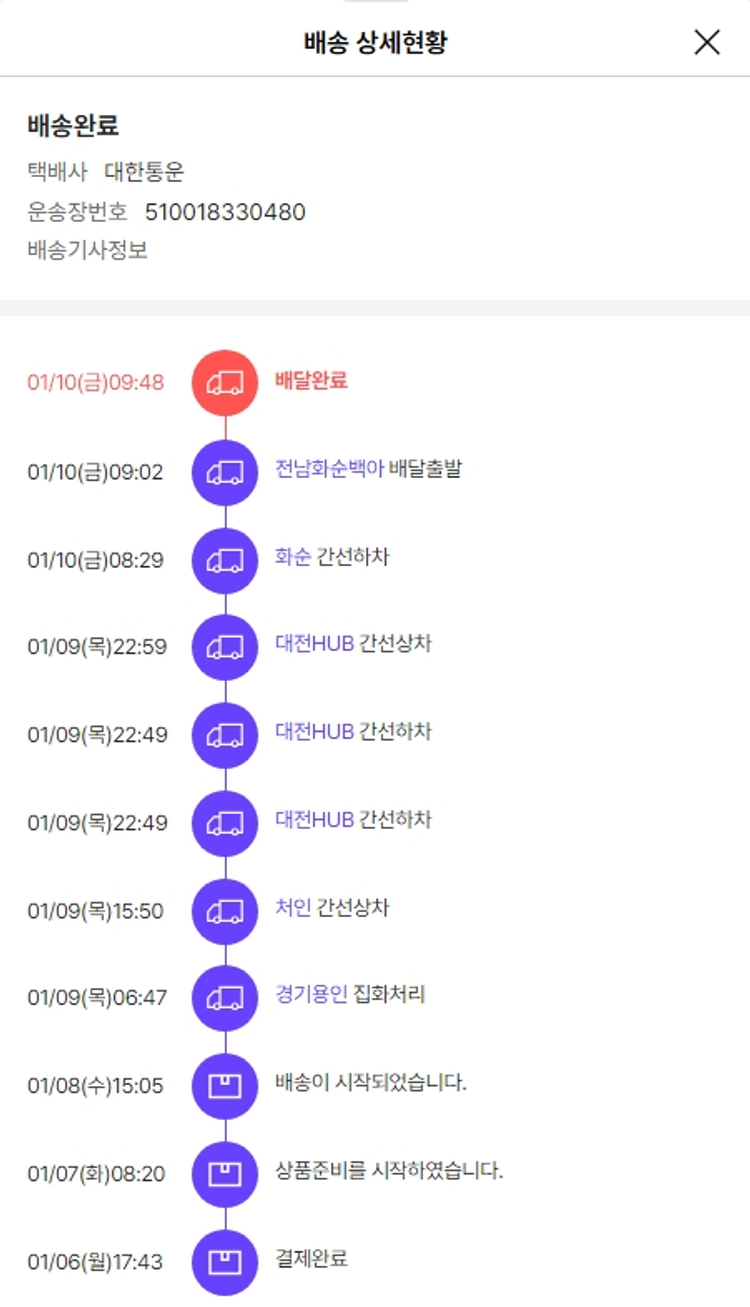Close the 배송 상세현황 dialog

[x=707, y=42]
